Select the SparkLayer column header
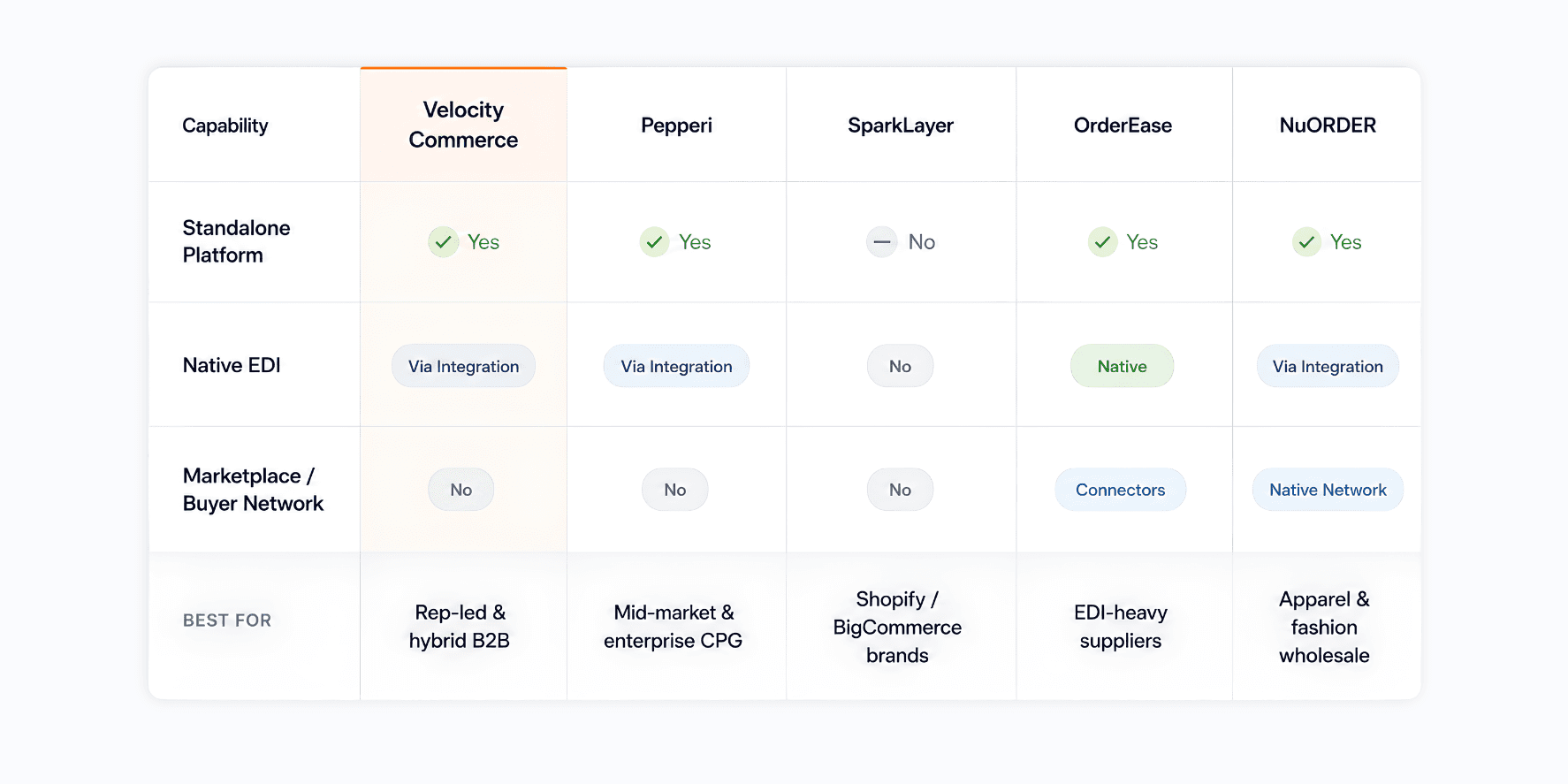 click(901, 126)
